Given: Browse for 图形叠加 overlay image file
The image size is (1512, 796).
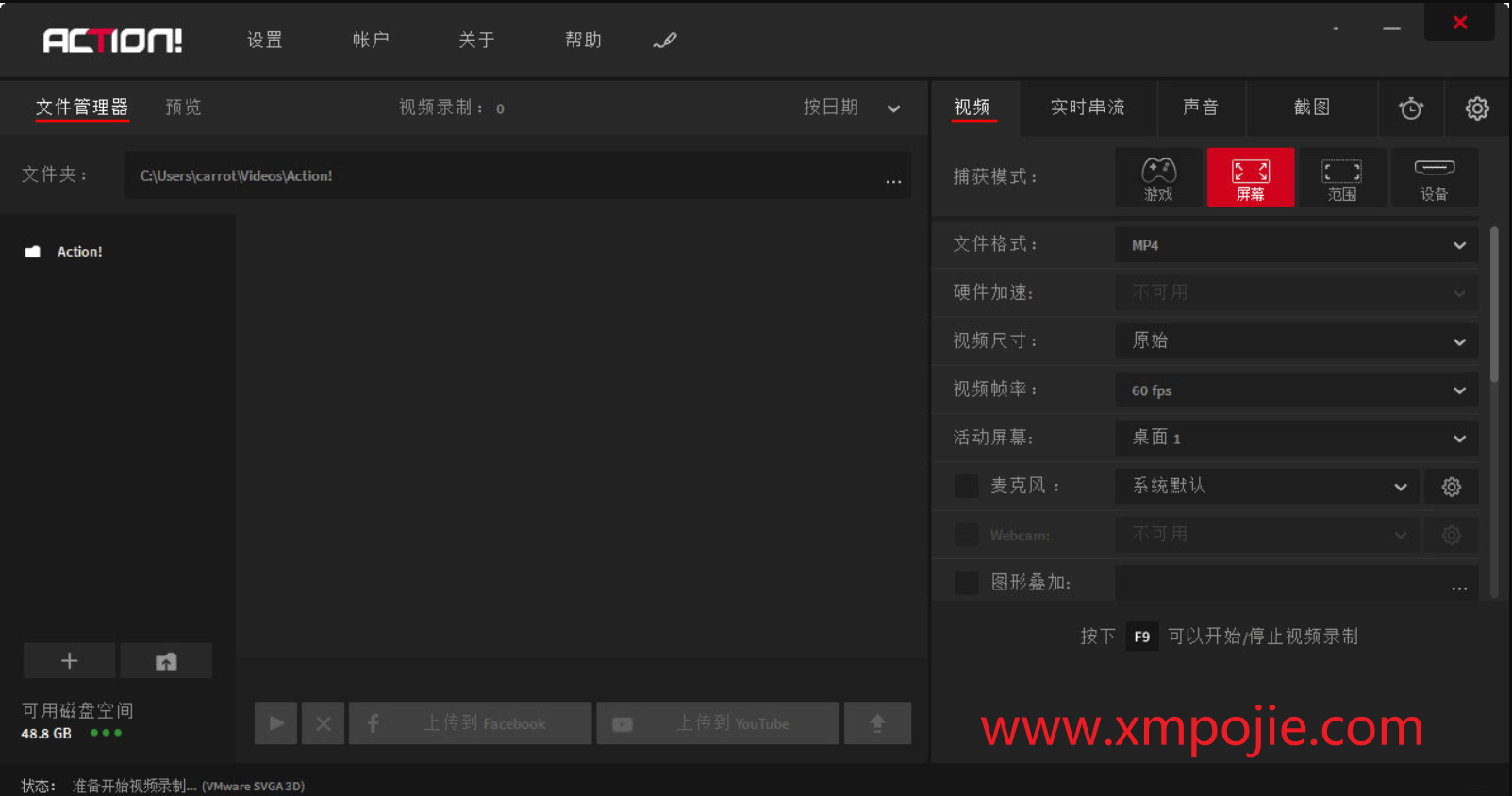Looking at the screenshot, I should (x=1459, y=586).
